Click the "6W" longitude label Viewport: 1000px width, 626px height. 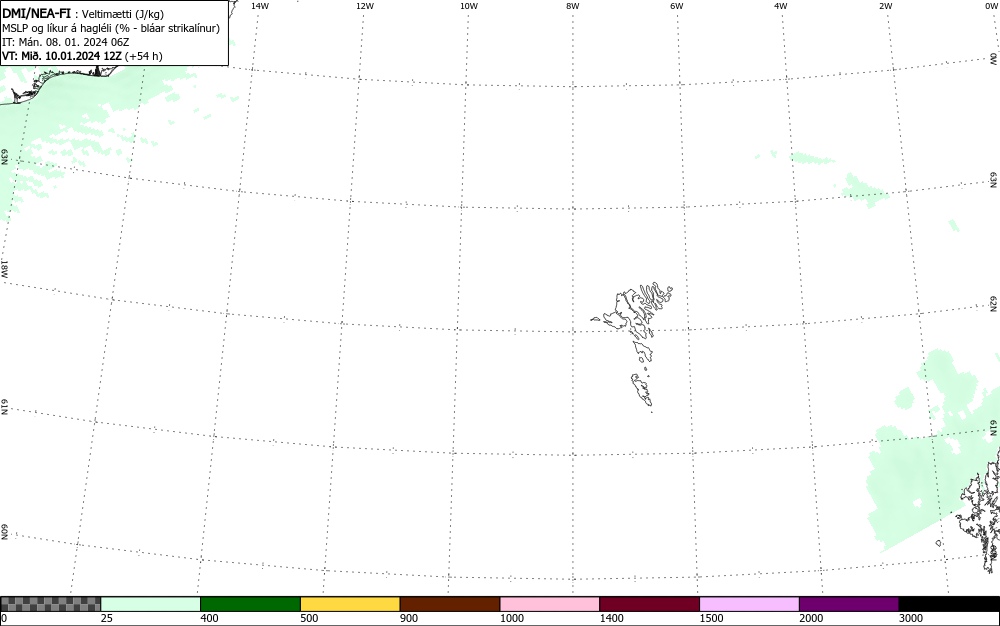(x=677, y=6)
